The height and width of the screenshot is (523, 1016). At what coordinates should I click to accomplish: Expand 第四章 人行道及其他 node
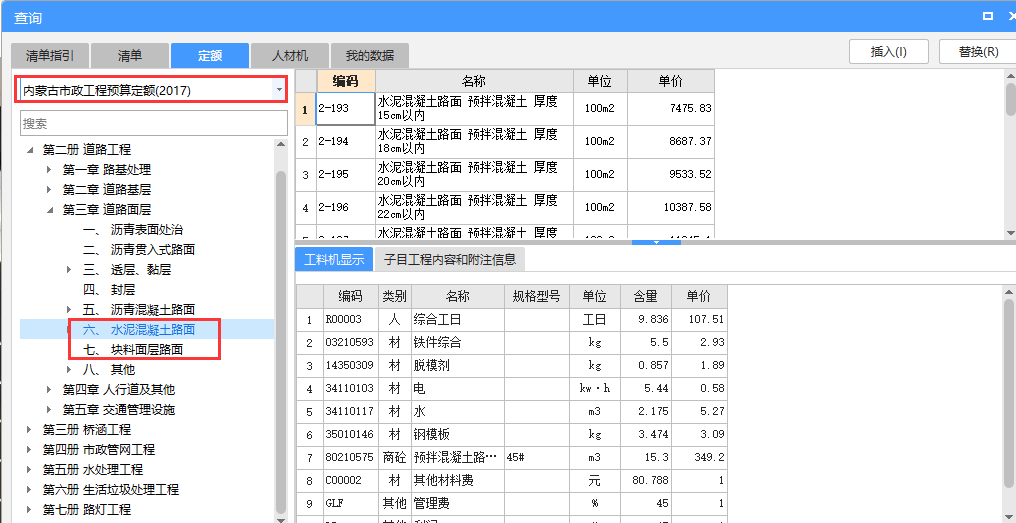pyautogui.click(x=49, y=389)
